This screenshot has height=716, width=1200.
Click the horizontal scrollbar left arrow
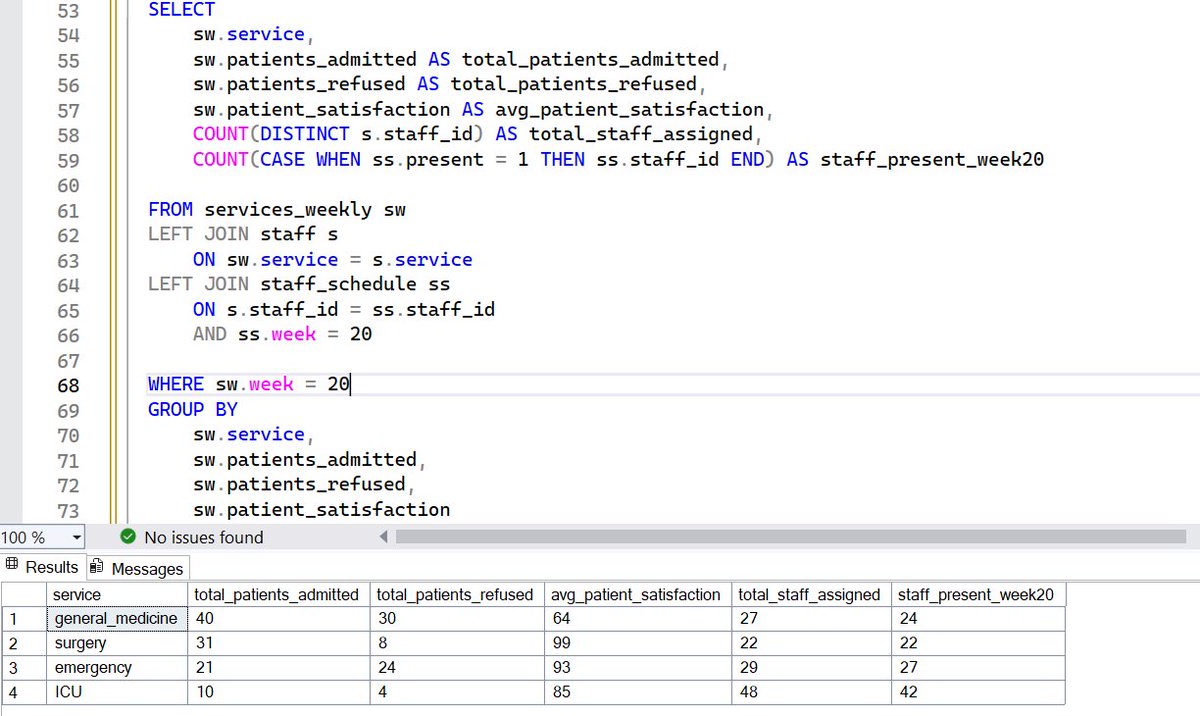(383, 537)
